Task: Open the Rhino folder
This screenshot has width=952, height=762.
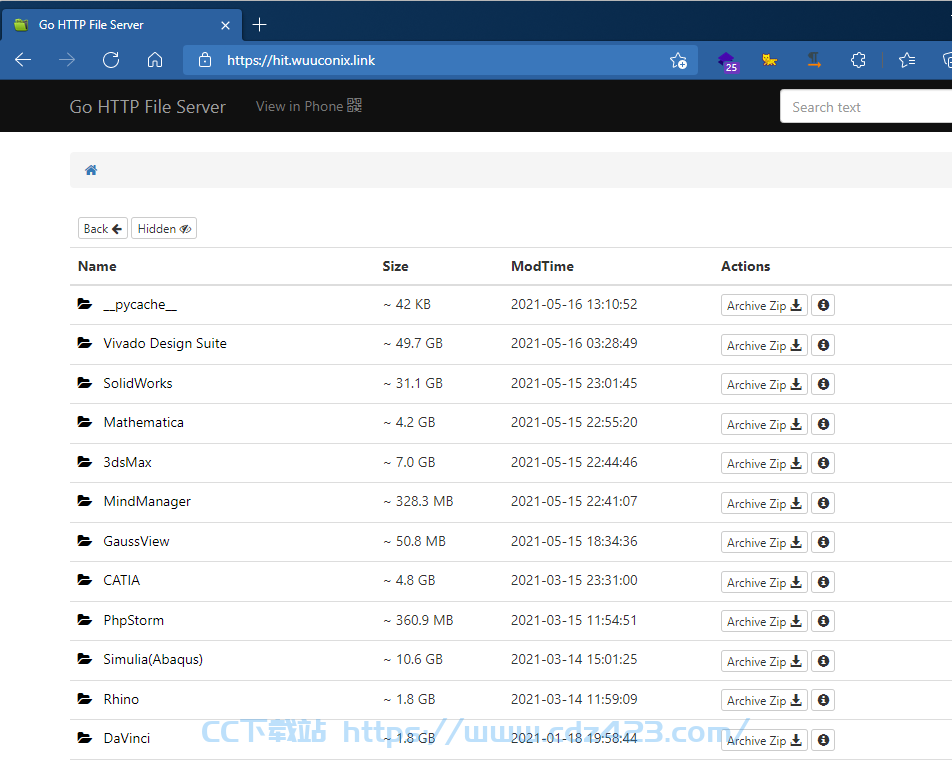Action: (121, 699)
